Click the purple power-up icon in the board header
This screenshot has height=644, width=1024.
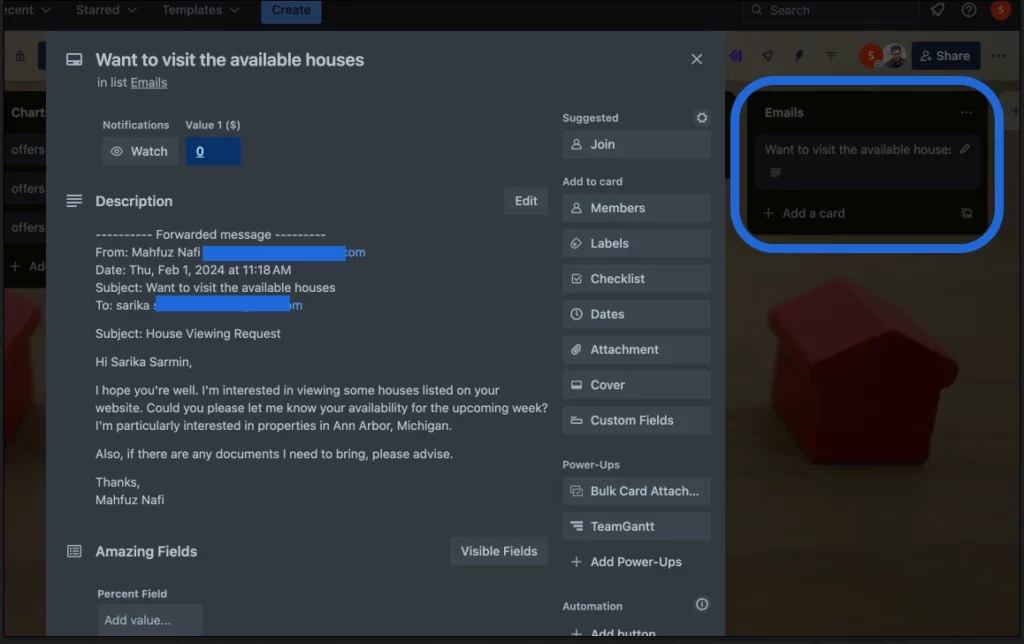point(736,56)
